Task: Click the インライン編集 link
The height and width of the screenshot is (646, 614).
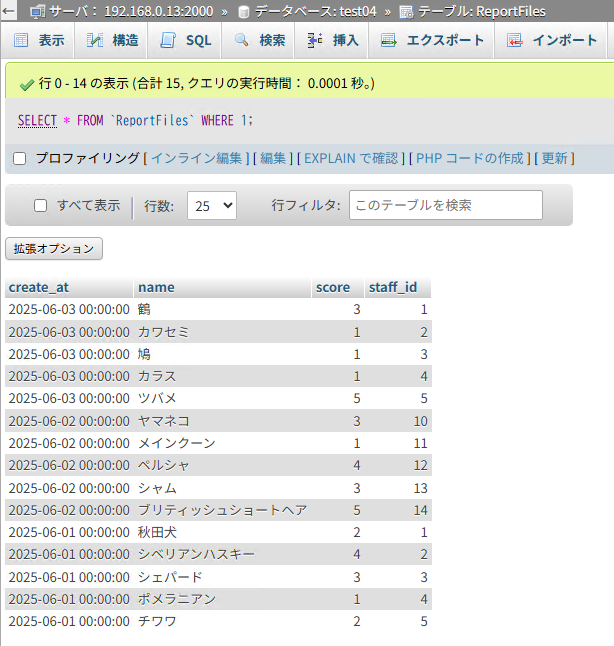Action: 196,158
